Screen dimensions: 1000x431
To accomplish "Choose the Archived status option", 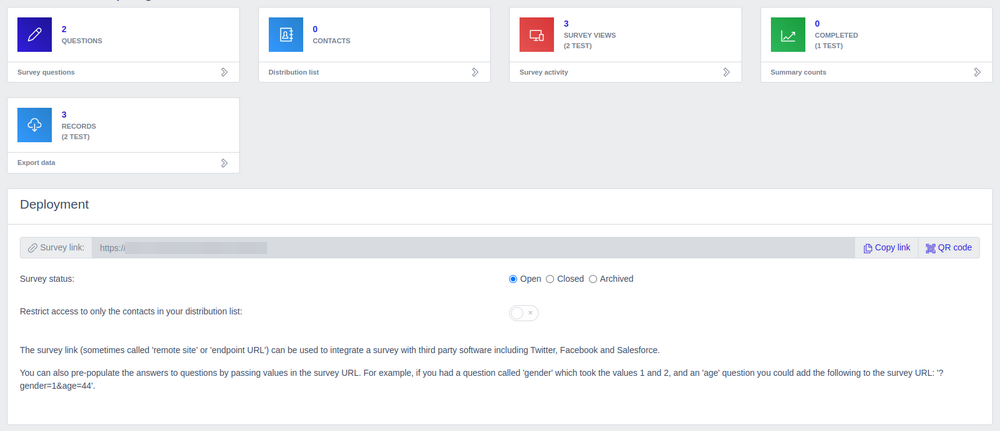I will (593, 279).
